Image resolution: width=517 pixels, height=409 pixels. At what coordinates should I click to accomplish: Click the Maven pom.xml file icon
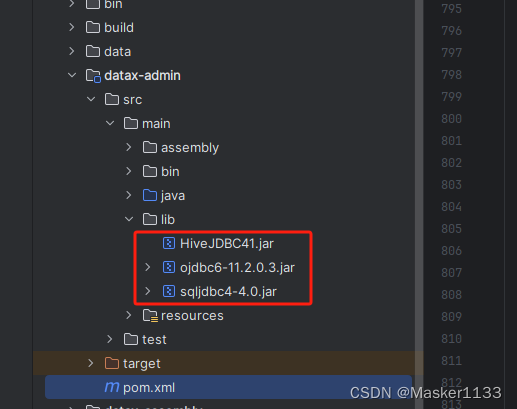point(112,387)
